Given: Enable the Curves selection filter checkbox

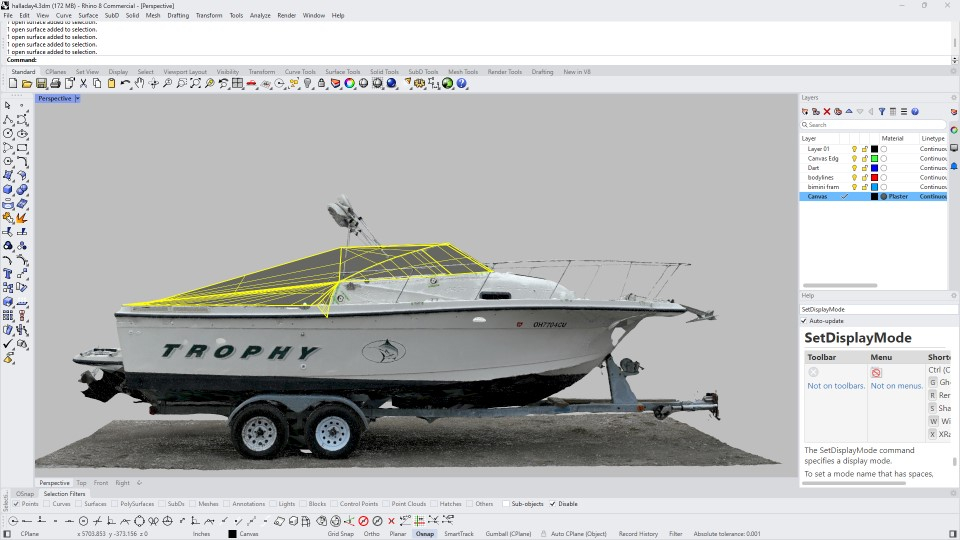Looking at the screenshot, I should [45, 504].
